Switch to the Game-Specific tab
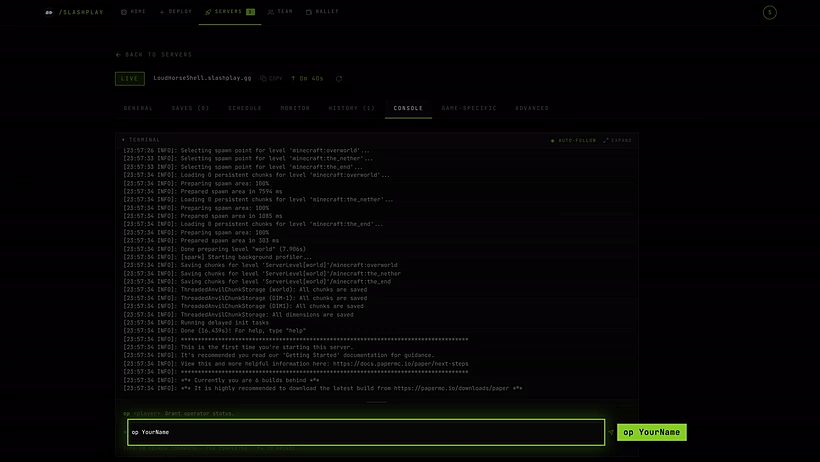Viewport: 820px width, 462px height. pos(469,108)
